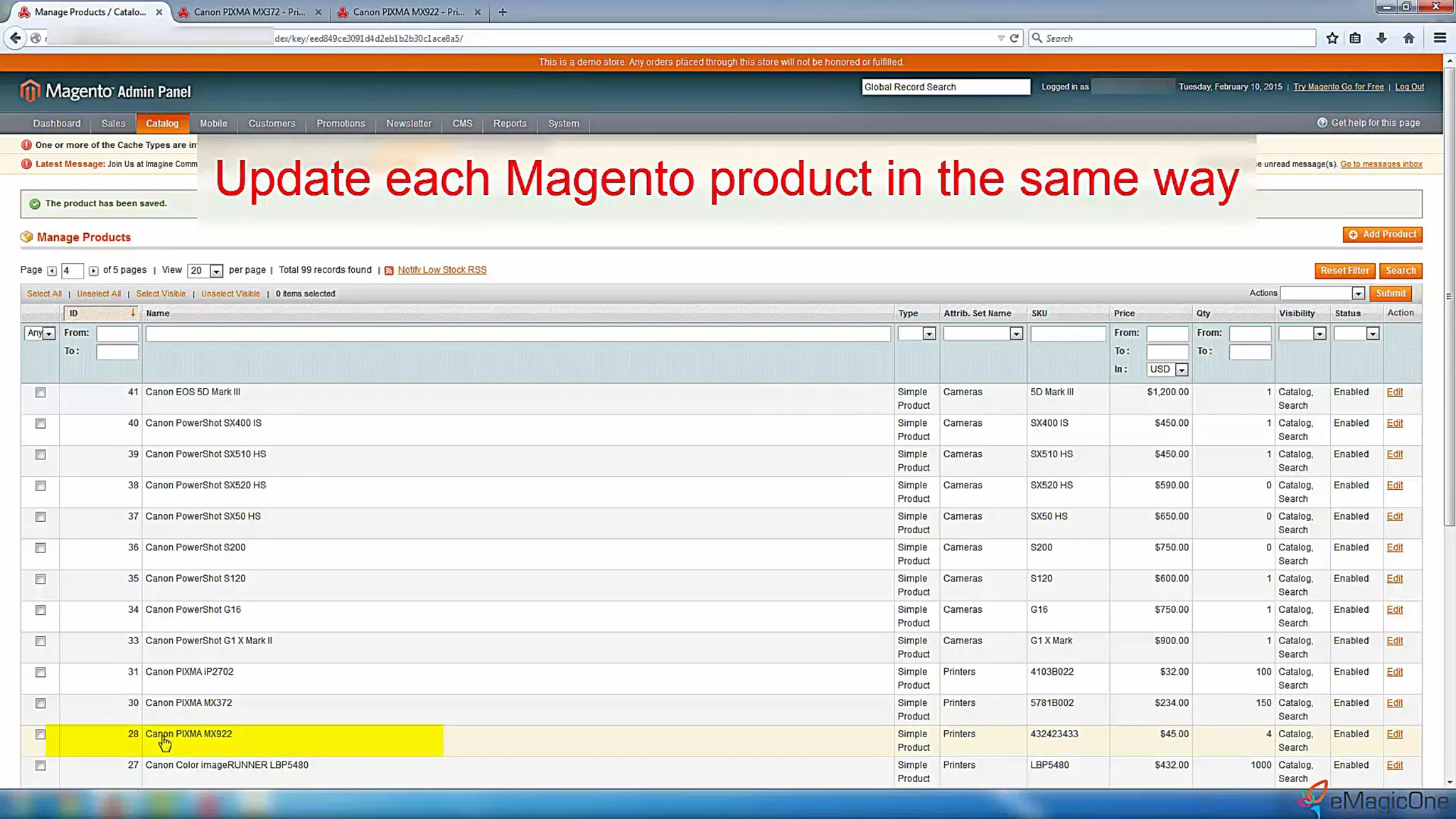The height and width of the screenshot is (819, 1456).
Task: Check the Canon EOS 5D Mark III checkbox
Action: click(41, 392)
